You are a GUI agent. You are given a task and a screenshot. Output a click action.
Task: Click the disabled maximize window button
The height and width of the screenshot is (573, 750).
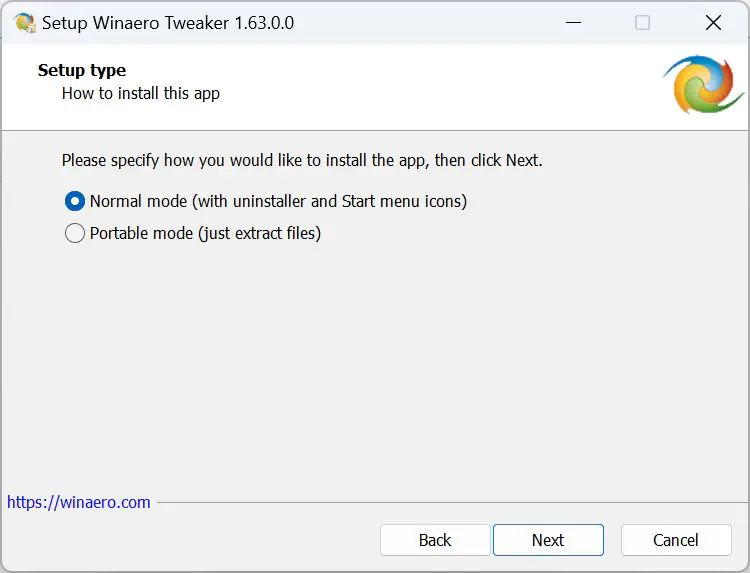[x=643, y=23]
